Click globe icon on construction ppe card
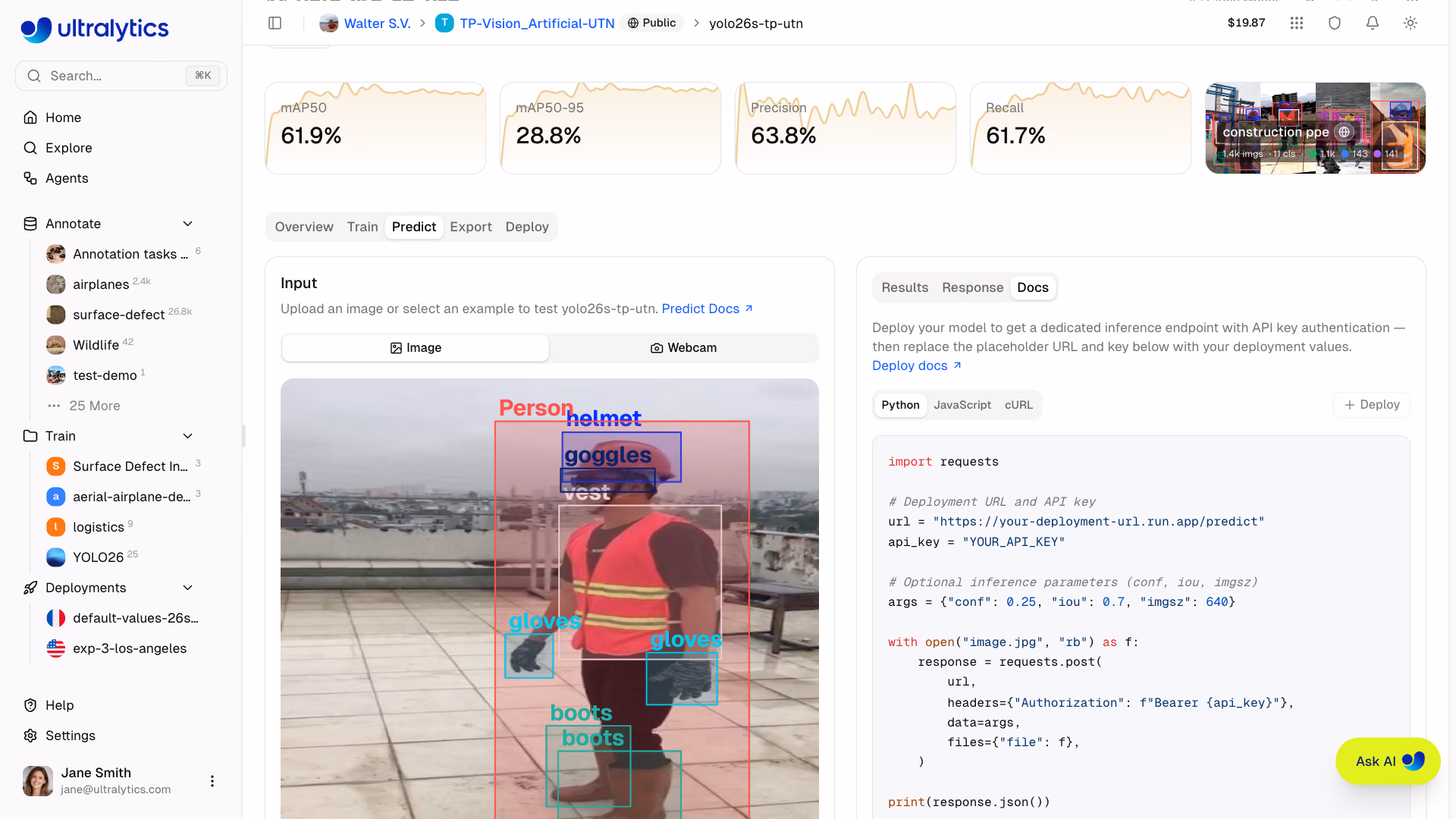Viewport: 1456px width, 819px height. 1345,132
